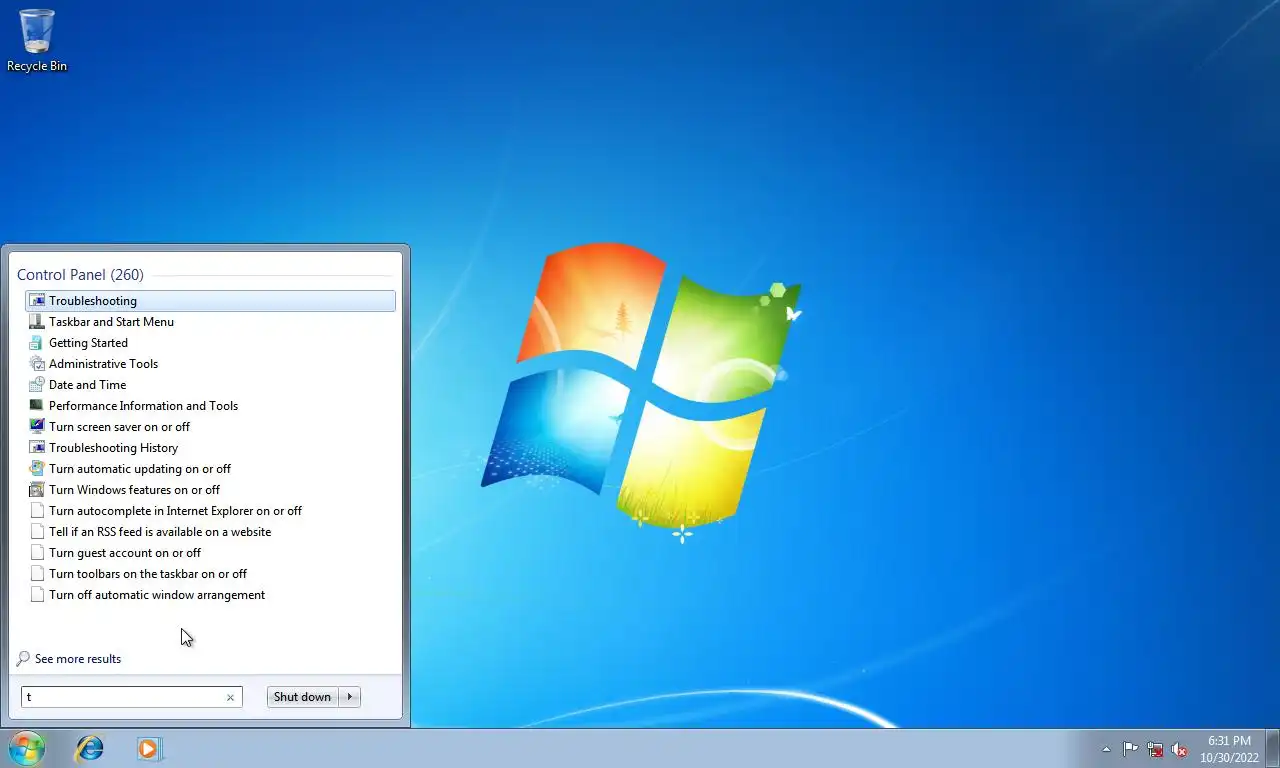Screen dimensions: 1280x768
Task: Click the network status tray icon
Action: 1155,749
